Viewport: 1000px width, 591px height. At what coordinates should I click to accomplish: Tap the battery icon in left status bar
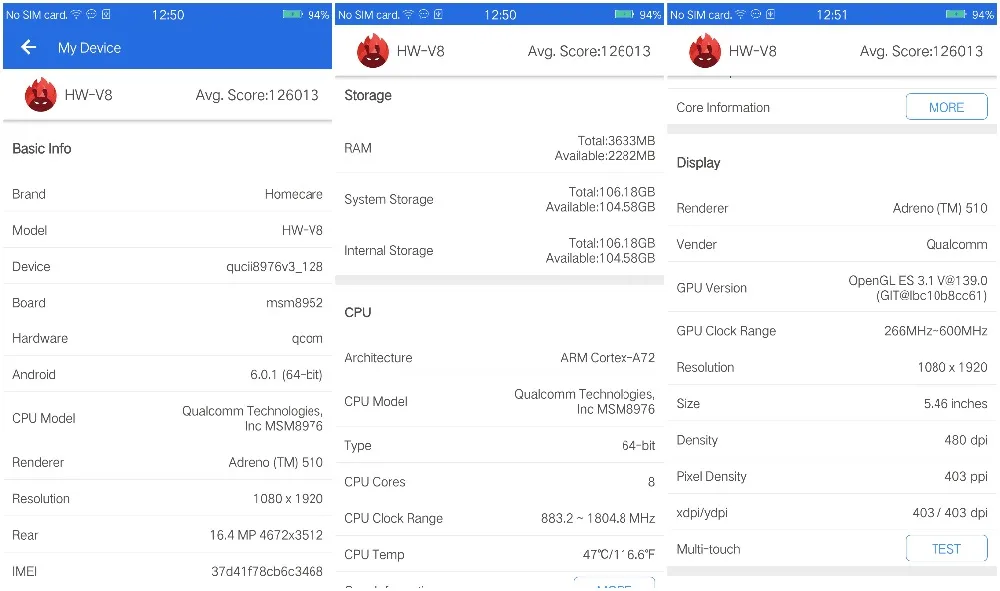(293, 14)
